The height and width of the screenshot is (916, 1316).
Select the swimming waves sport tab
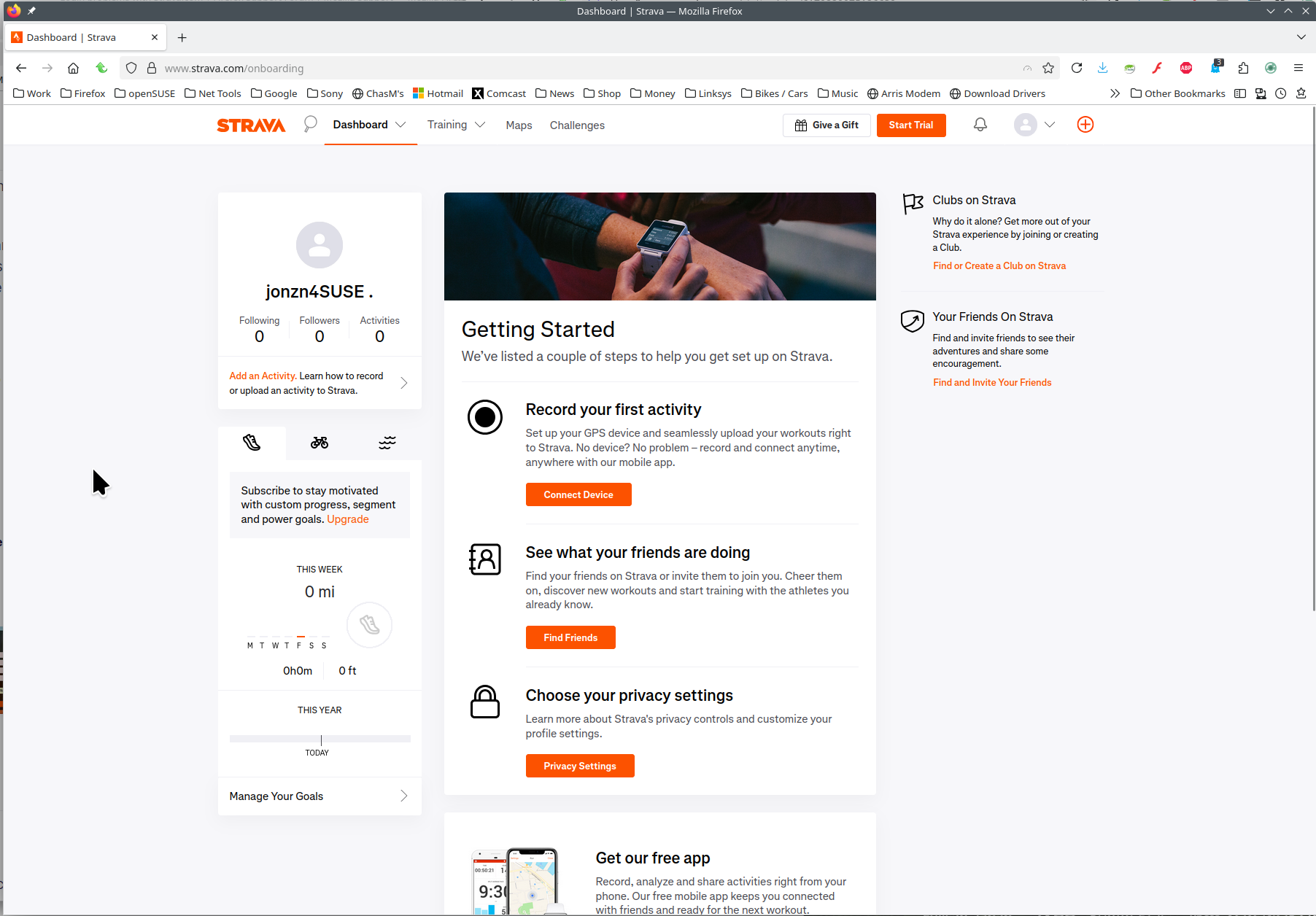point(387,443)
